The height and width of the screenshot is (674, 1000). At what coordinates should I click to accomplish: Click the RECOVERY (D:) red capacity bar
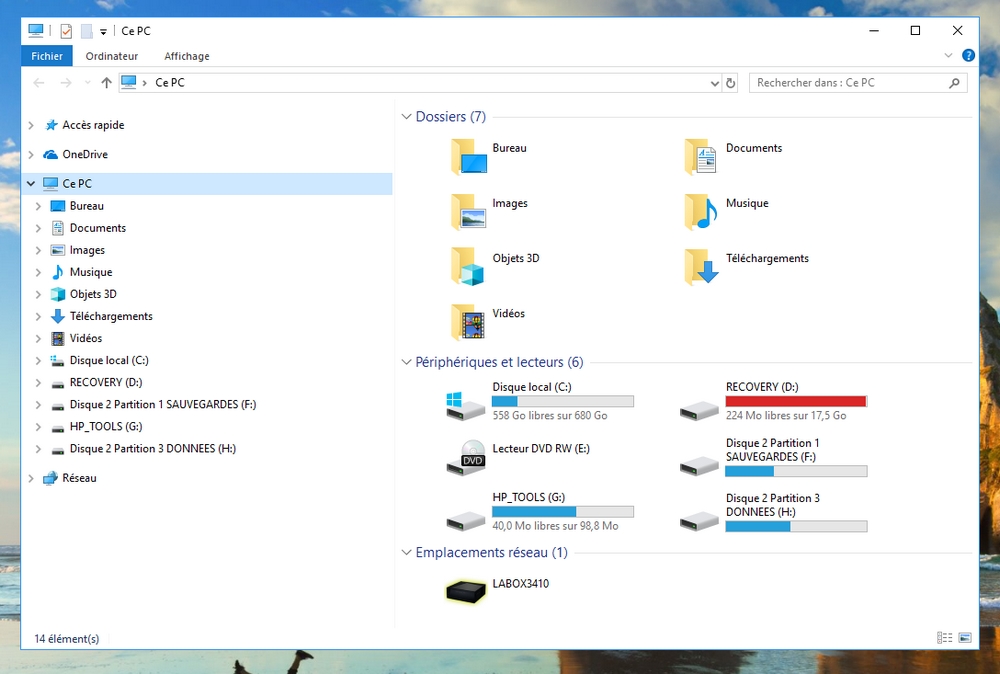pyautogui.click(x=796, y=401)
